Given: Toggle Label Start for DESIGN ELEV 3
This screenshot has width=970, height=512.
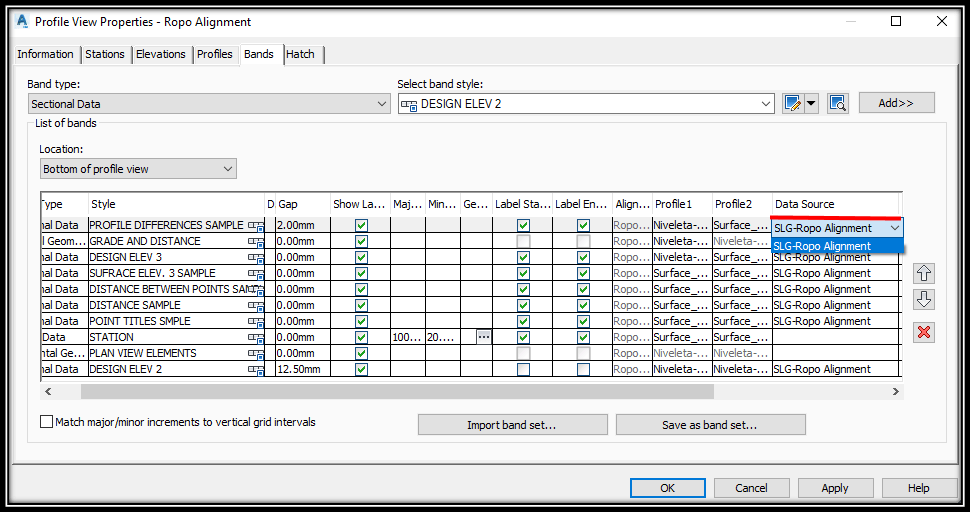Looking at the screenshot, I should click(x=523, y=257).
